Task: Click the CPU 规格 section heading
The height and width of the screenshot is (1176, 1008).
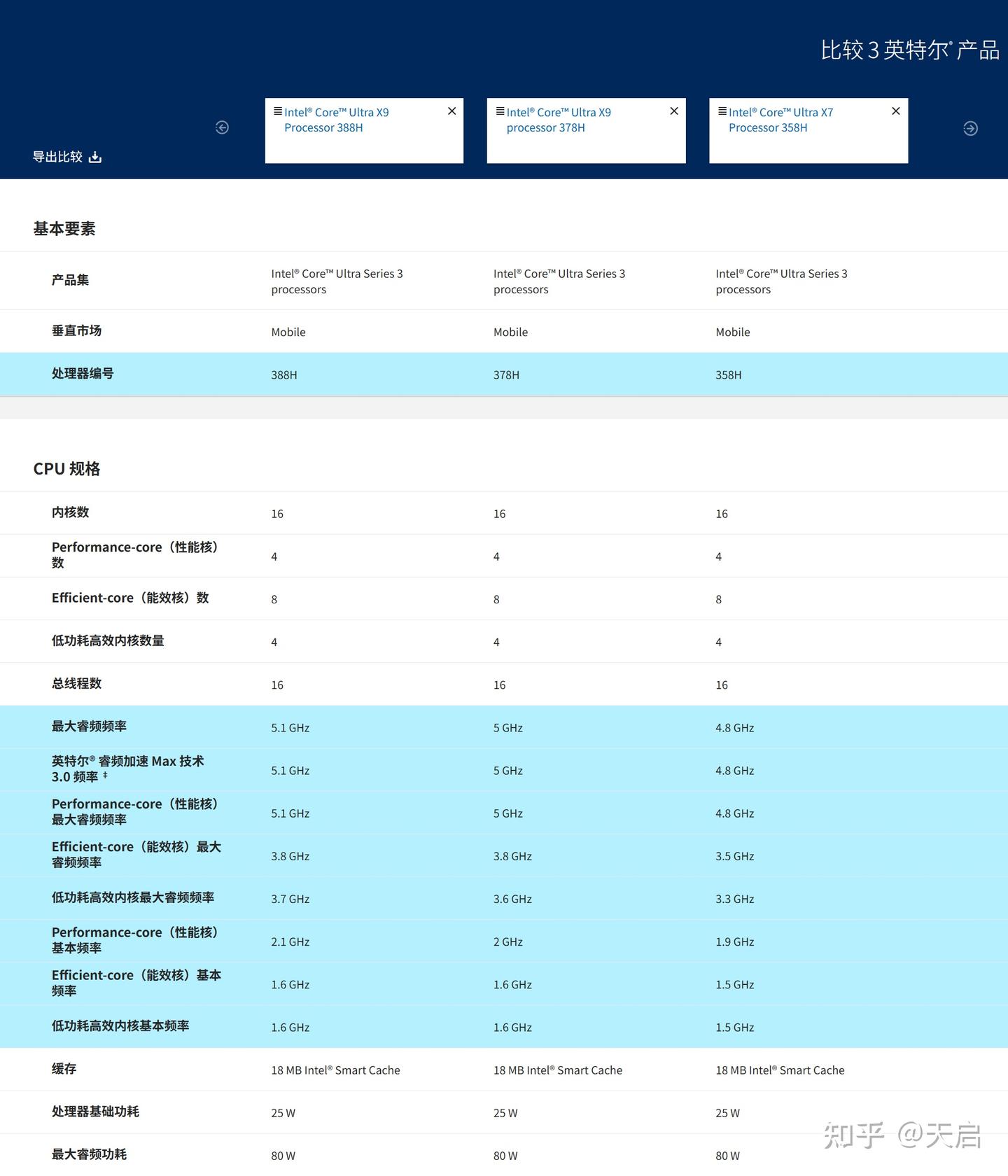Action: 66,469
